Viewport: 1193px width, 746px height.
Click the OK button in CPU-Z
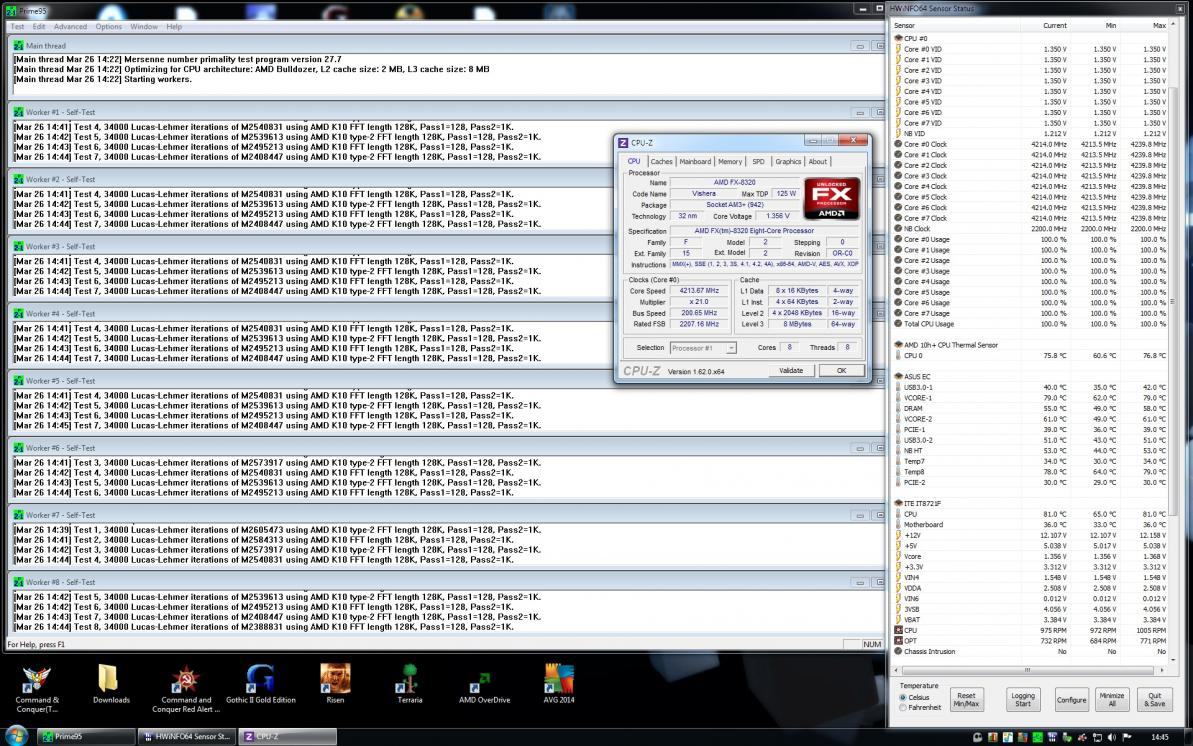click(841, 371)
